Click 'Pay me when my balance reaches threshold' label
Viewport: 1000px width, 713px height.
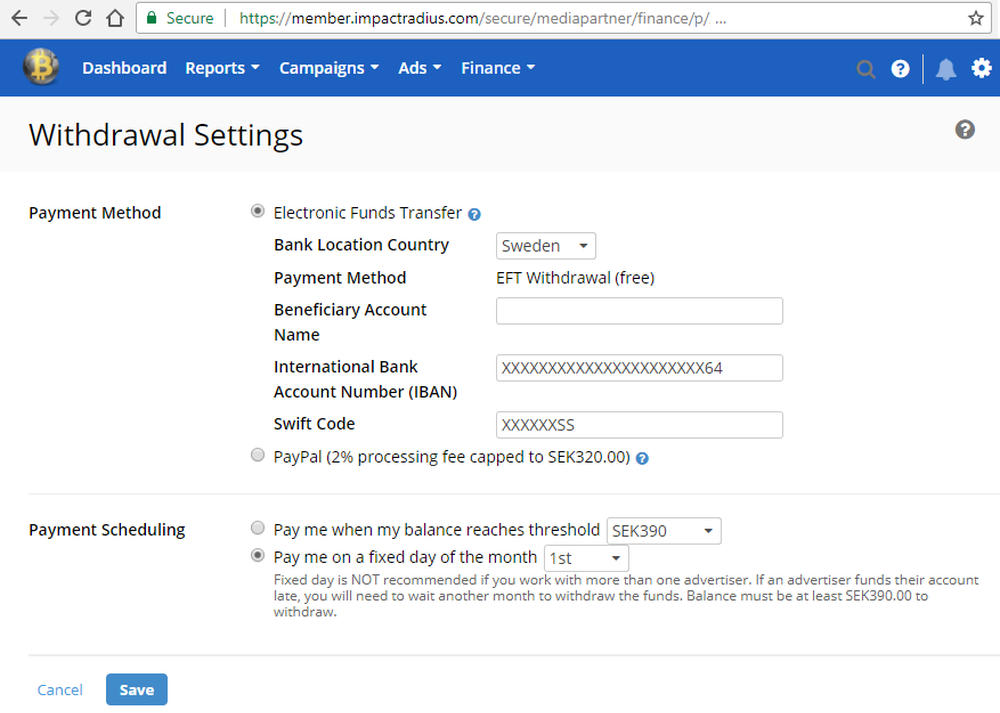click(437, 529)
